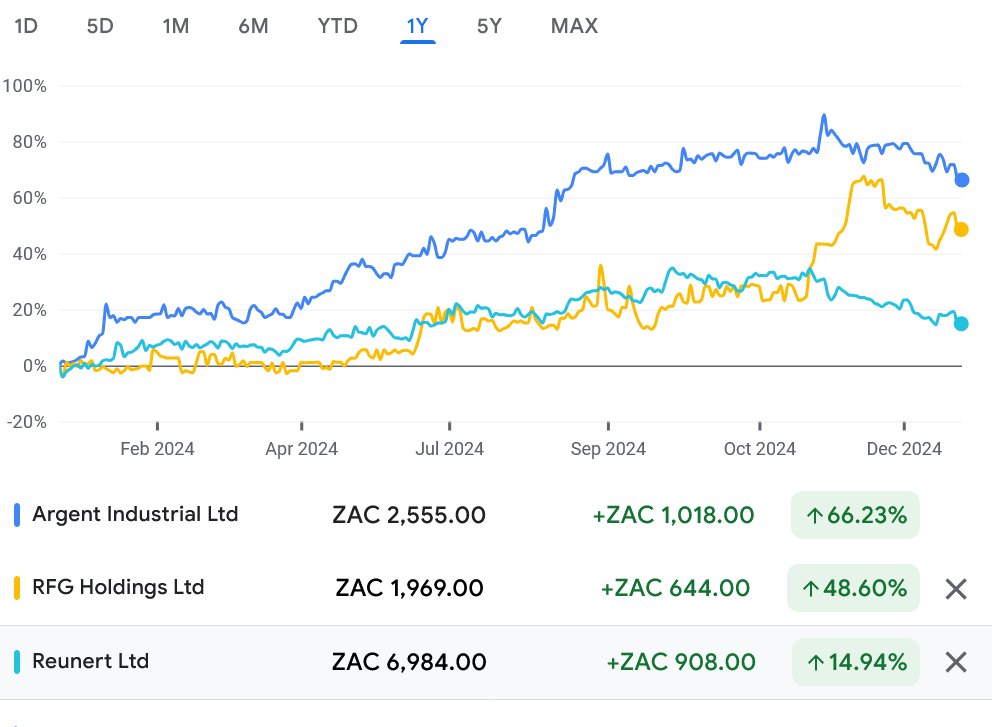Open the 1M range tab
The width and height of the screenshot is (1000, 727).
[175, 26]
